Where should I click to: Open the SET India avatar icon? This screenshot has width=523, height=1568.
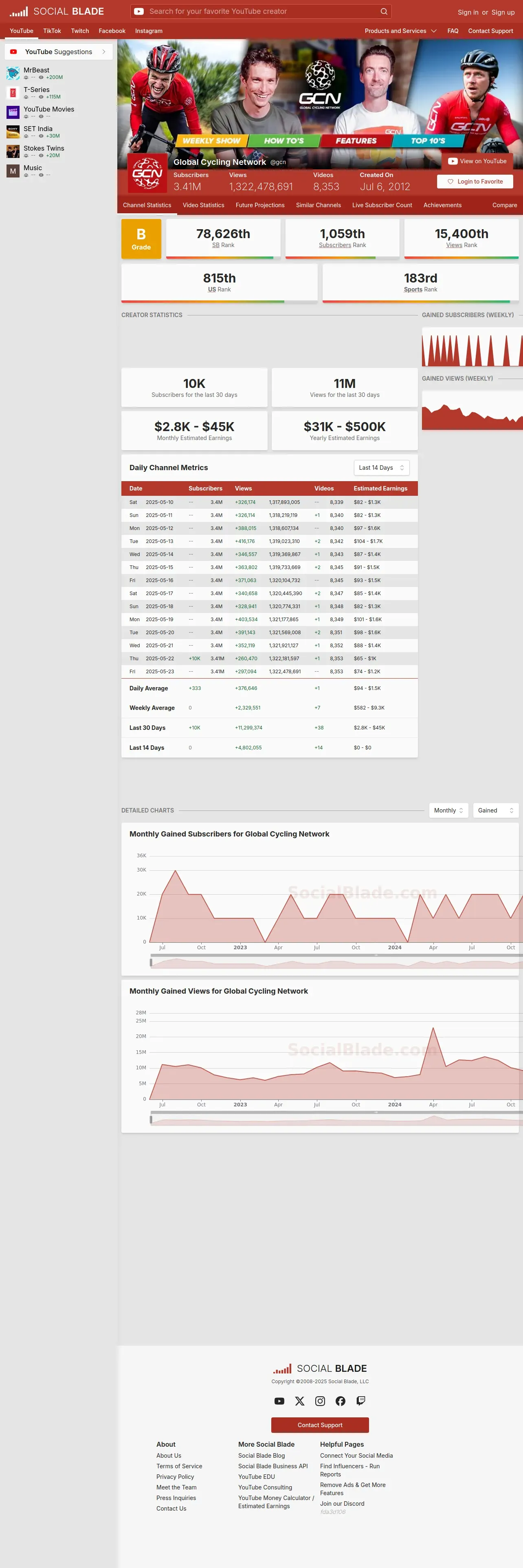[13, 132]
